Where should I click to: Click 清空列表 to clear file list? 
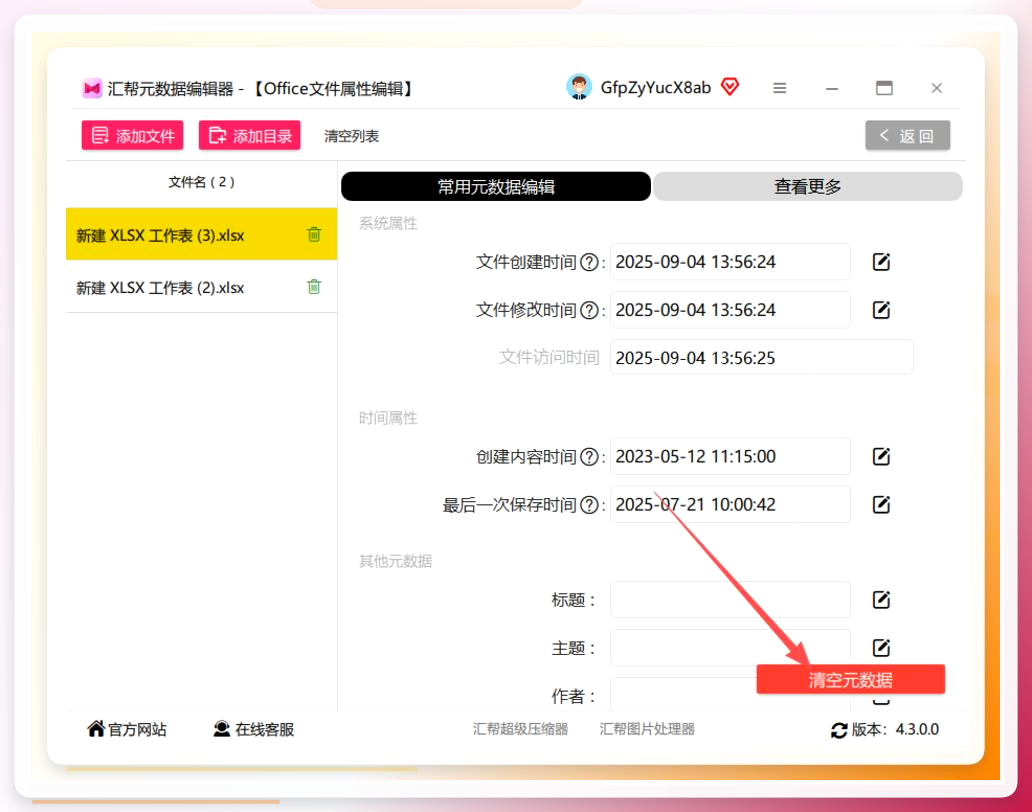point(351,136)
